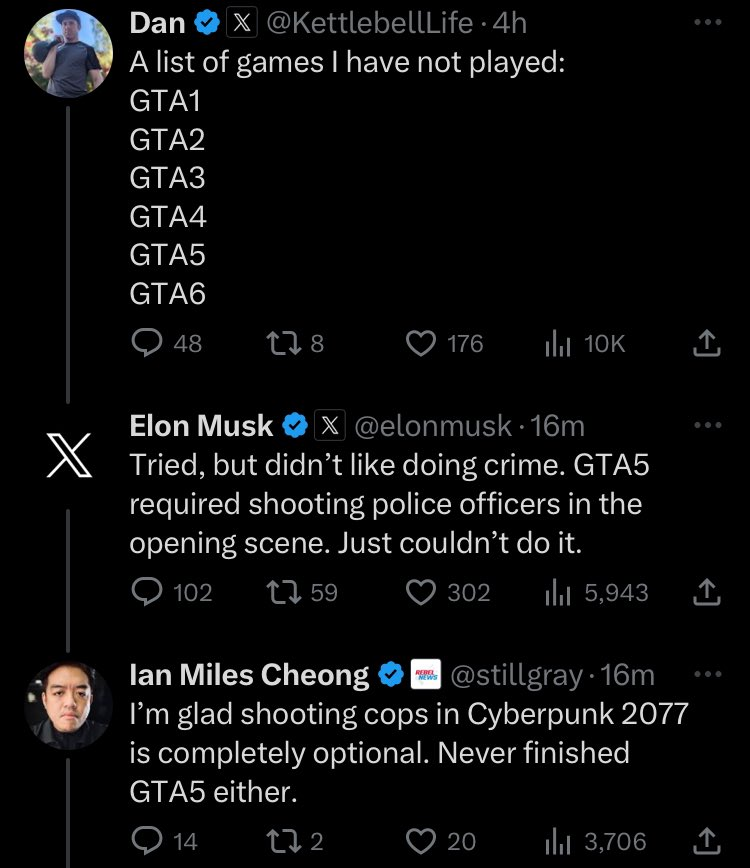Open the @elonmusk profile handle

434,425
